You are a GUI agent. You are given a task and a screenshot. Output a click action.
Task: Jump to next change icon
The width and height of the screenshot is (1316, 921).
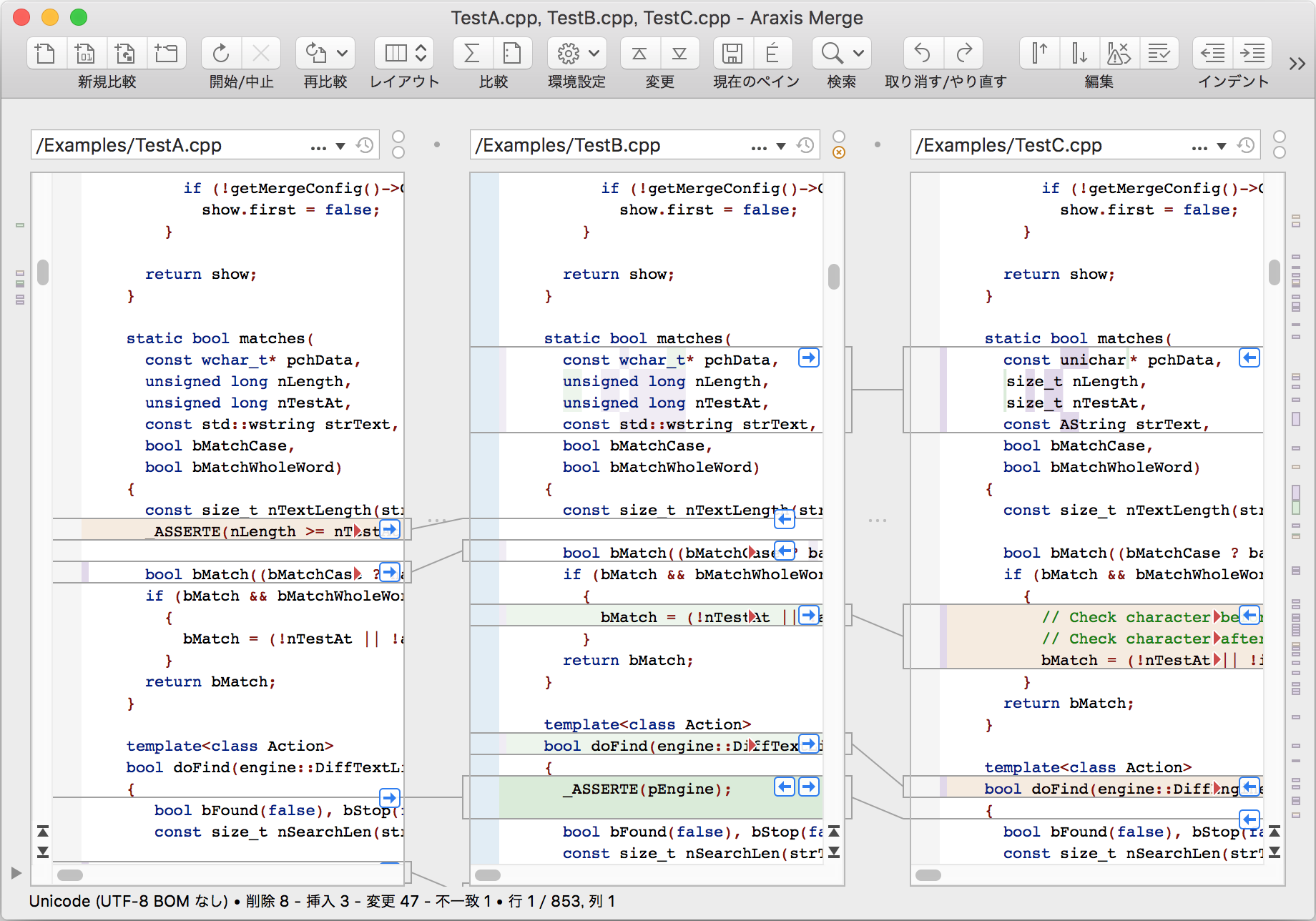tap(679, 54)
